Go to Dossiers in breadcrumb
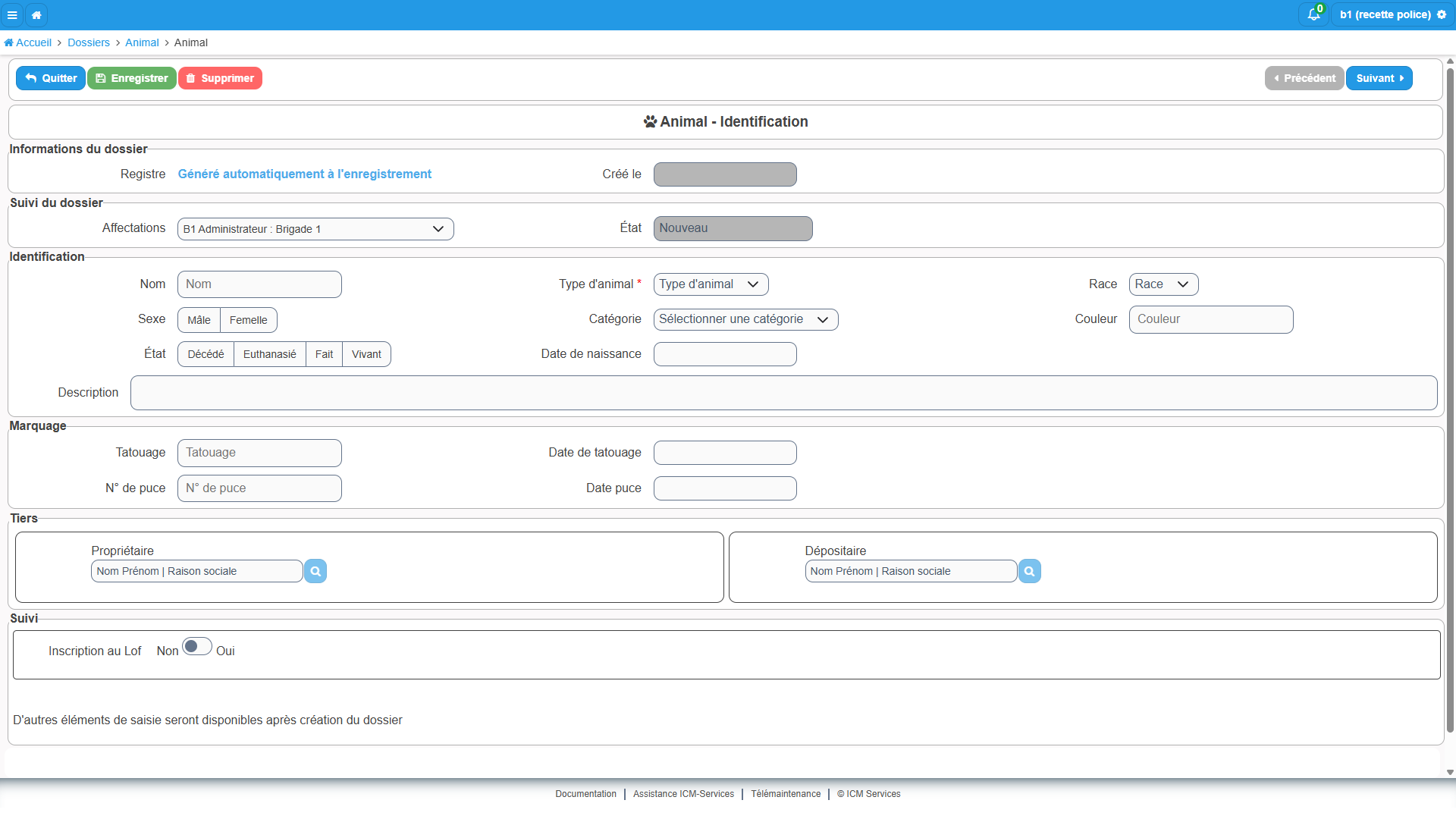Viewport: 1456px width, 819px height. coord(89,42)
